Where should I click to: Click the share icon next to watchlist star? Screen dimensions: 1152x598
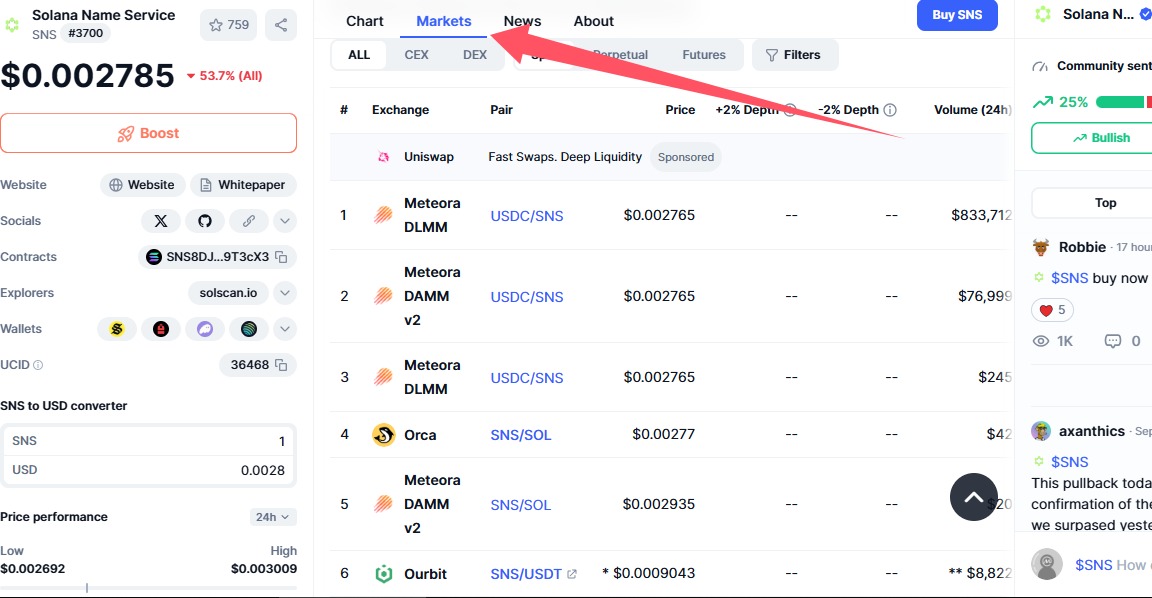pyautogui.click(x=281, y=25)
